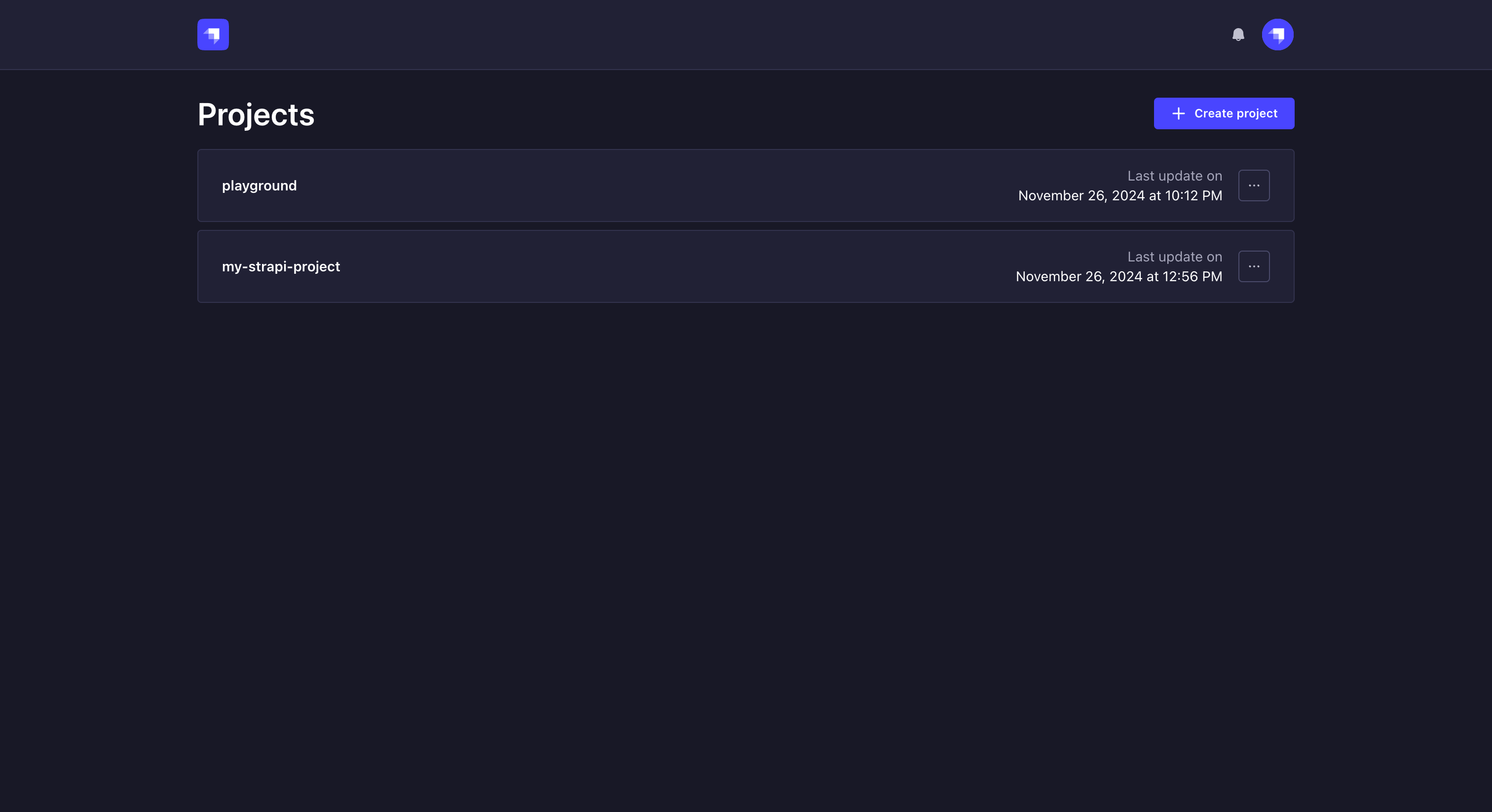Click the Create project button
Screen dimensions: 1492x812
[x=1224, y=113]
